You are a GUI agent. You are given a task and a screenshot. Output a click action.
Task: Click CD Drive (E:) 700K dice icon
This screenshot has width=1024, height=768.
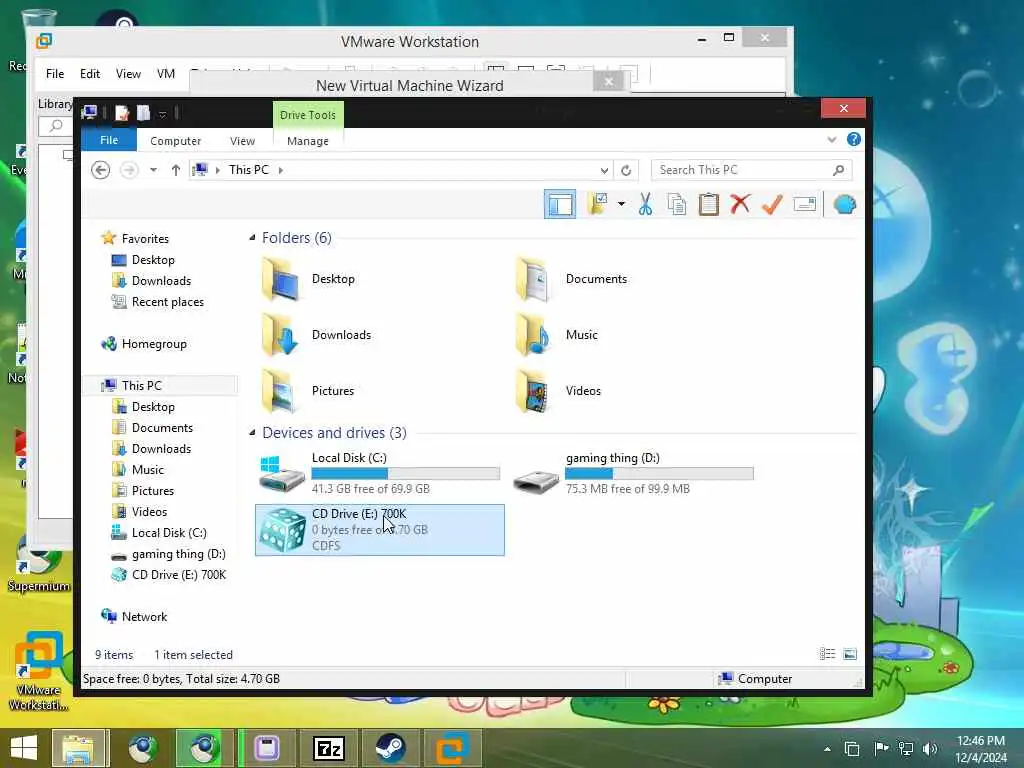[282, 530]
